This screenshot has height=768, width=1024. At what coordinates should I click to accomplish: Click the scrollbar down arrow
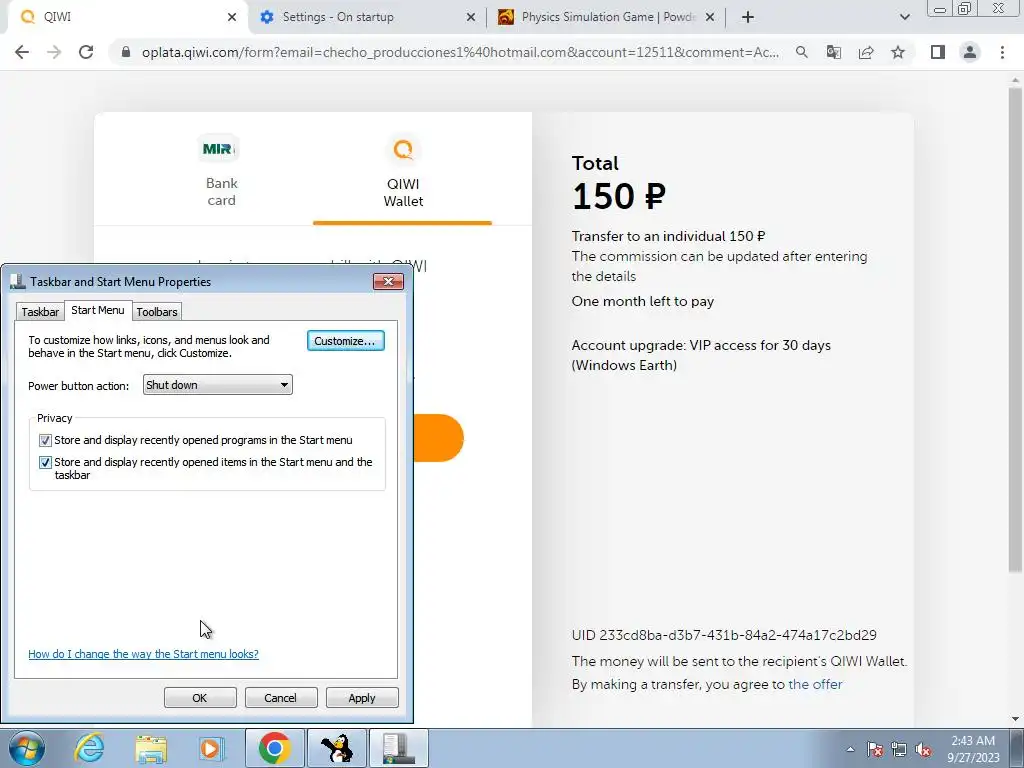[x=1015, y=719]
